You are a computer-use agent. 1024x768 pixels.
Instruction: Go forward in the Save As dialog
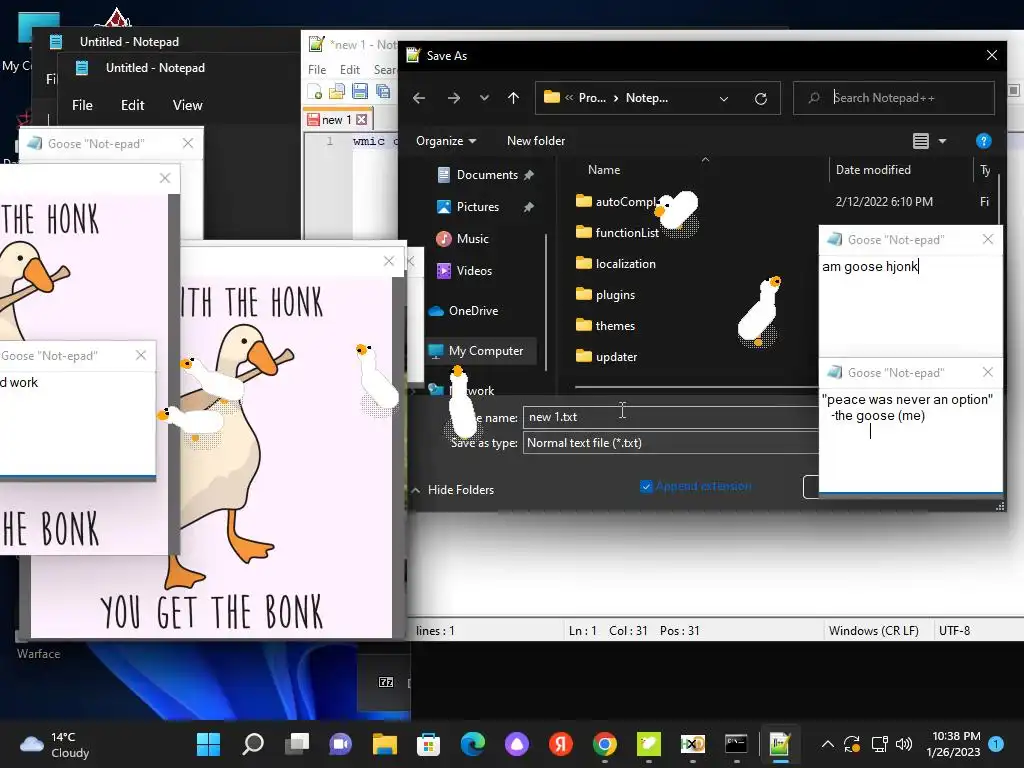point(453,98)
